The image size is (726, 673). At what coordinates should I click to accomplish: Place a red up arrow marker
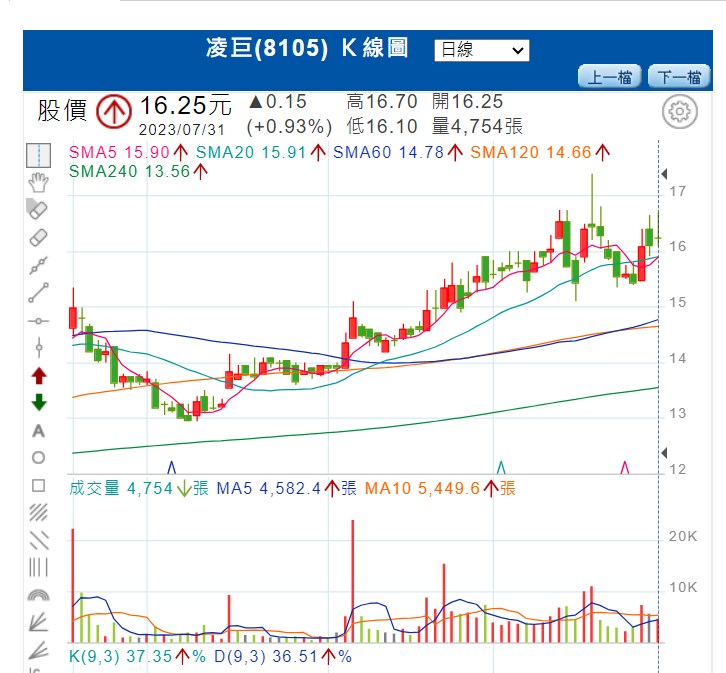38,376
